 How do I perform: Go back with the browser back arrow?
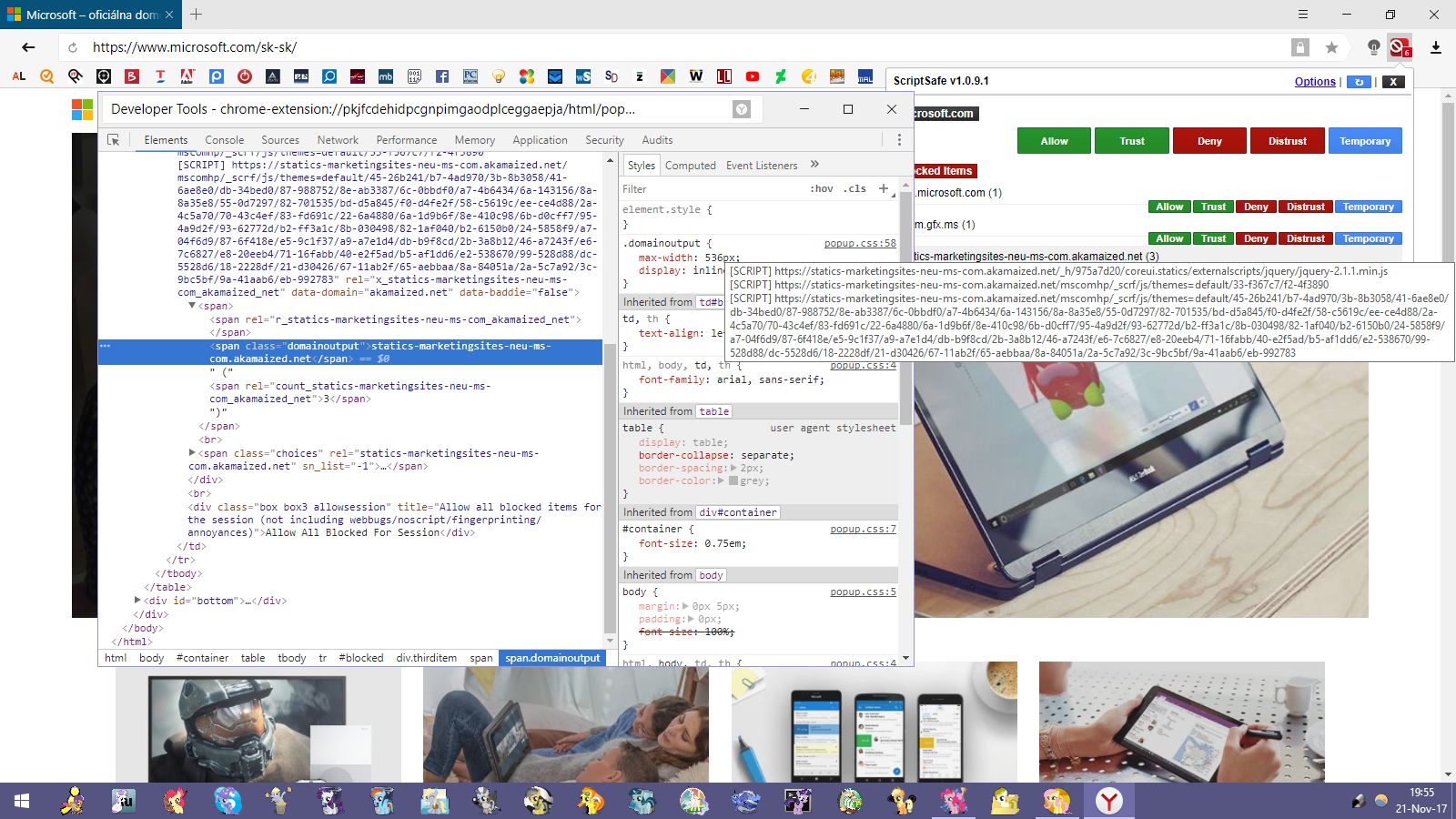(x=28, y=47)
